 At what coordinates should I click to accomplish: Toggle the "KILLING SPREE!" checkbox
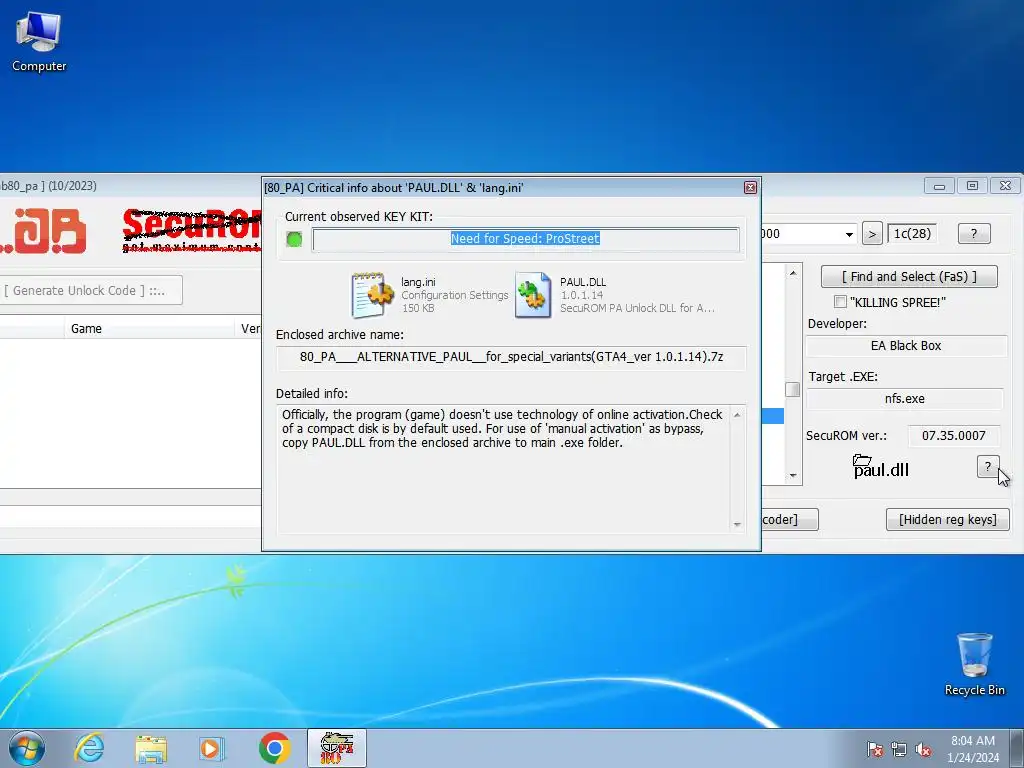[840, 302]
